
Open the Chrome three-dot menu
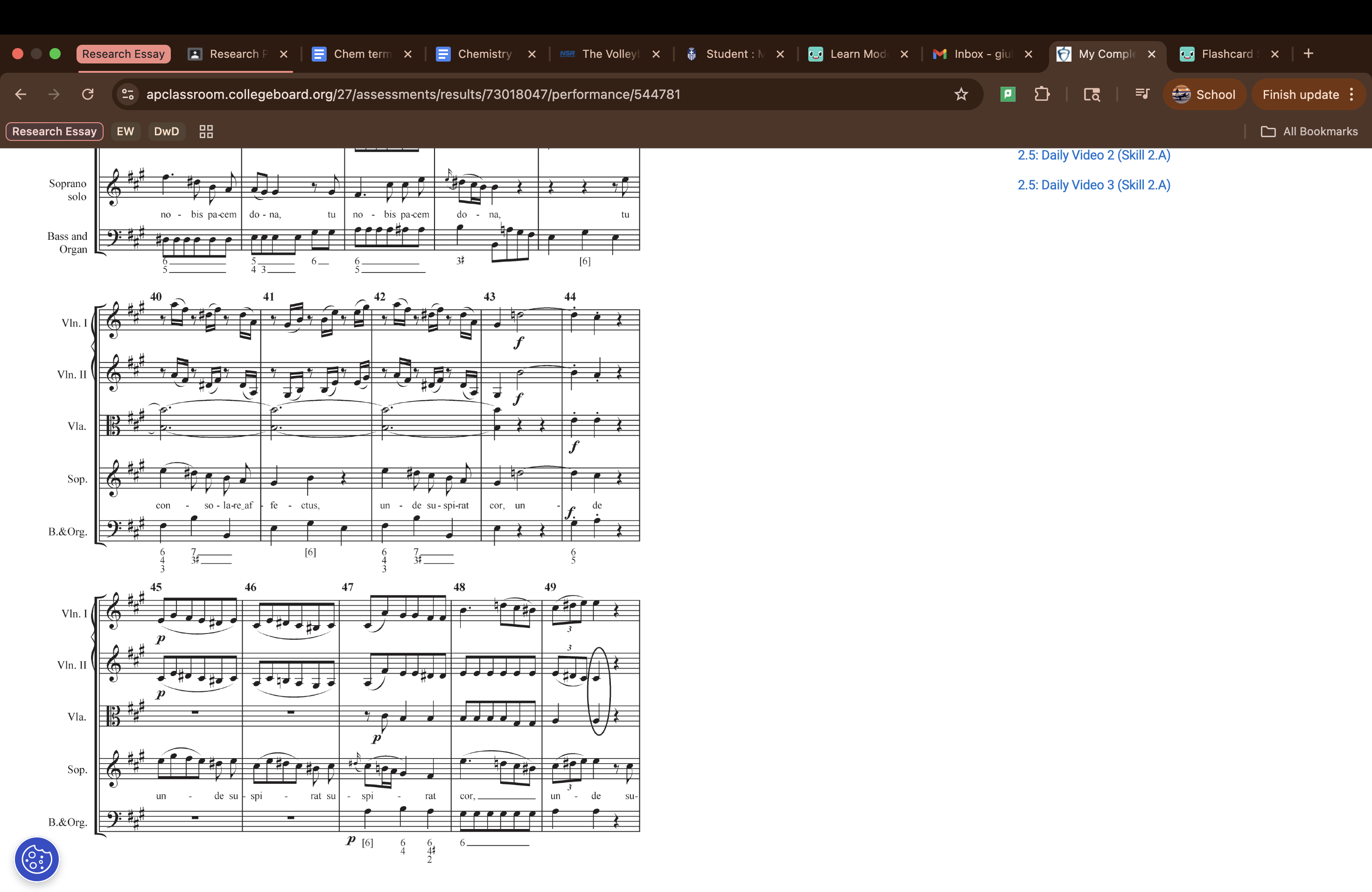pyautogui.click(x=1352, y=95)
